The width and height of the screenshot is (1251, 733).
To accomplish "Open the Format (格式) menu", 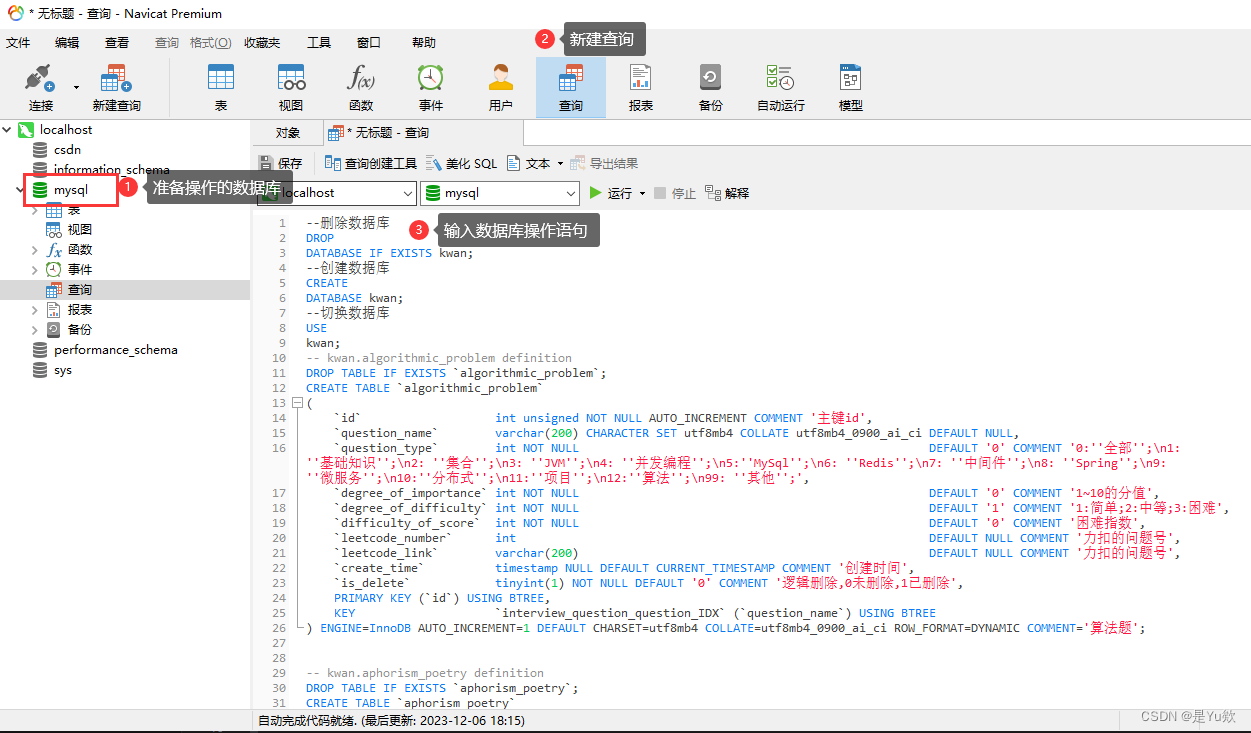I will tap(211, 43).
